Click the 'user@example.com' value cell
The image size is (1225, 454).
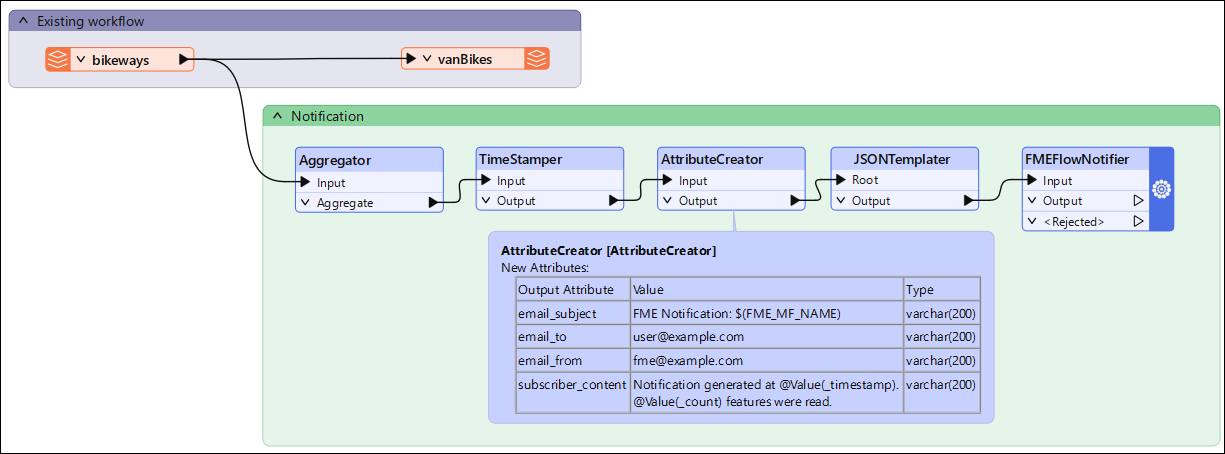pos(766,337)
